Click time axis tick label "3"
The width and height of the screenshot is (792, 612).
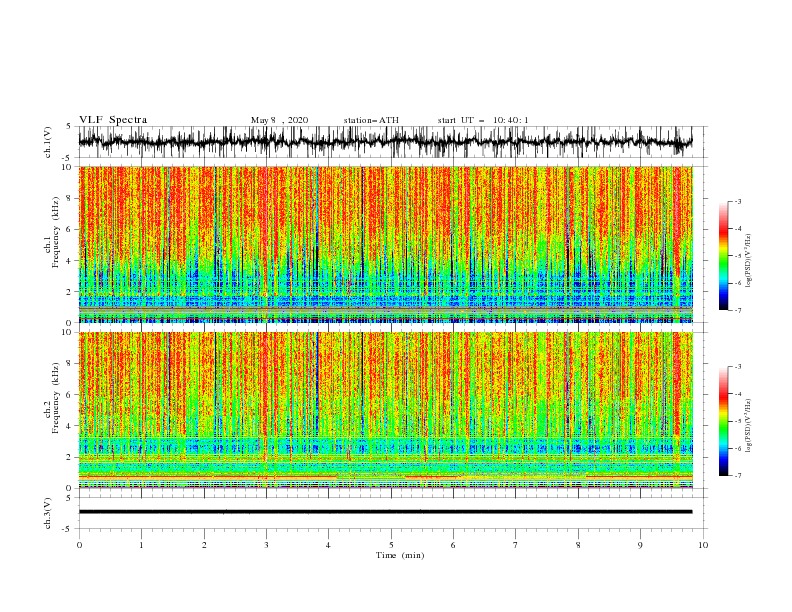[266, 545]
